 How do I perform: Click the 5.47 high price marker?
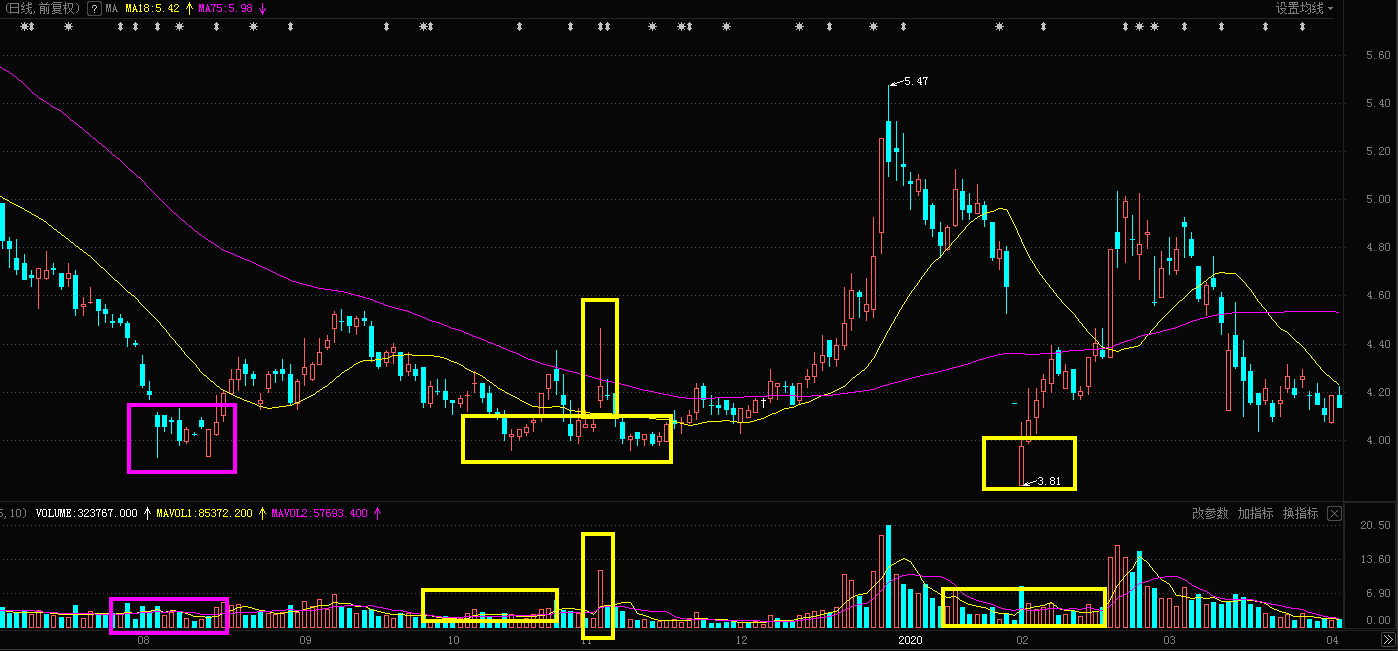pyautogui.click(x=914, y=82)
